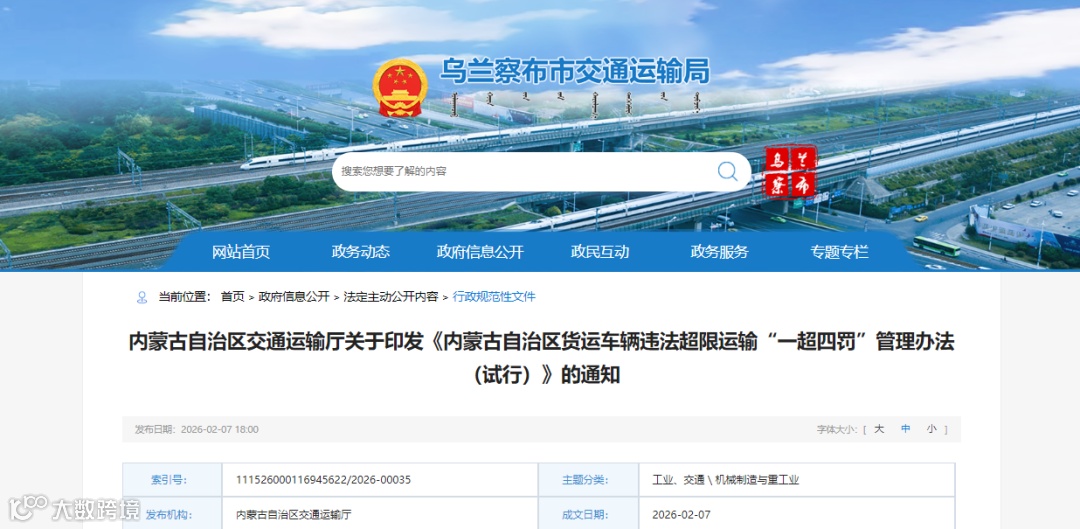Click the search magnifier icon

(727, 172)
